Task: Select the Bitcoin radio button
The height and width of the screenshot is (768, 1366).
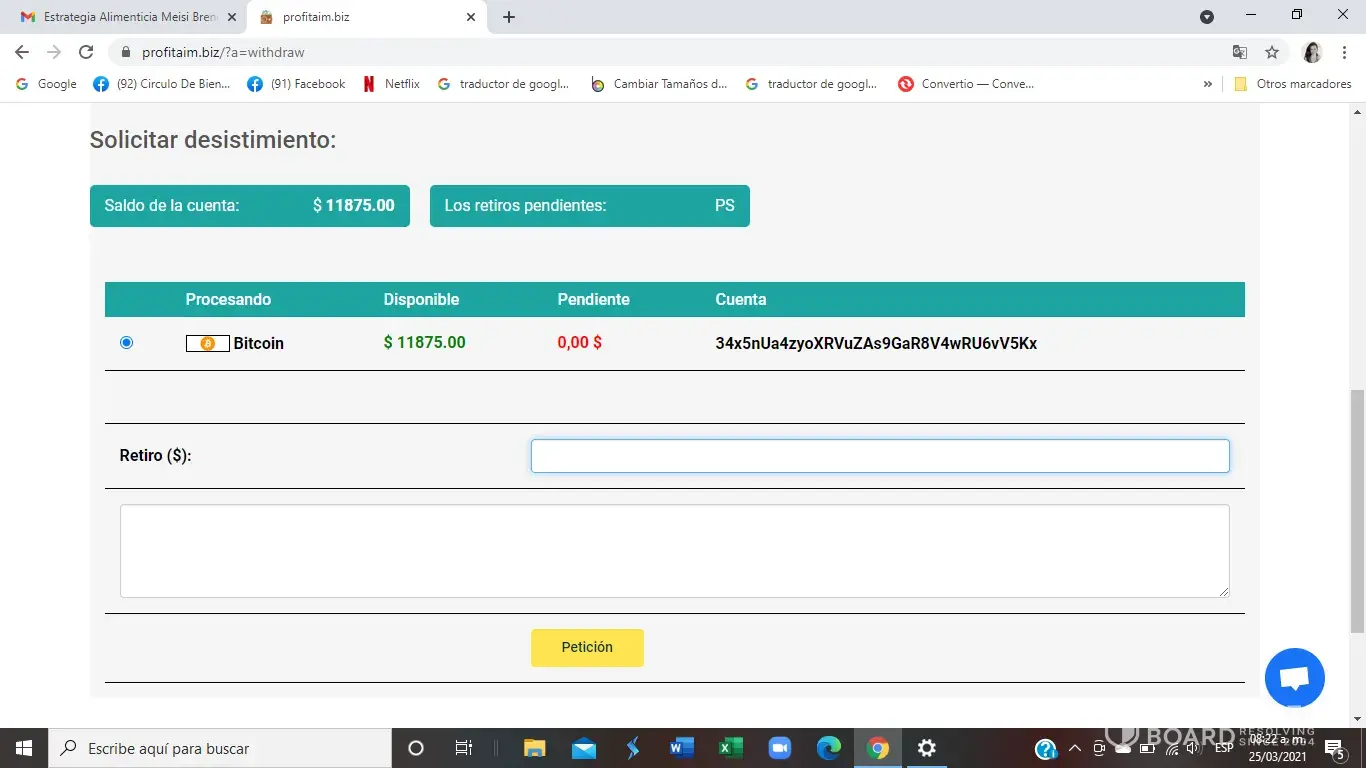Action: [126, 343]
